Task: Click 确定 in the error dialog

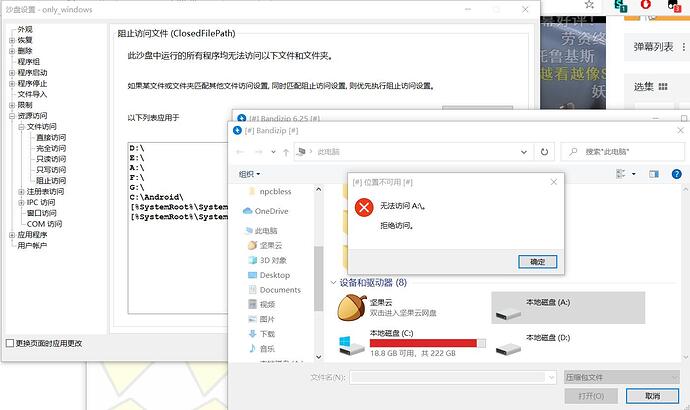Action: [x=537, y=262]
